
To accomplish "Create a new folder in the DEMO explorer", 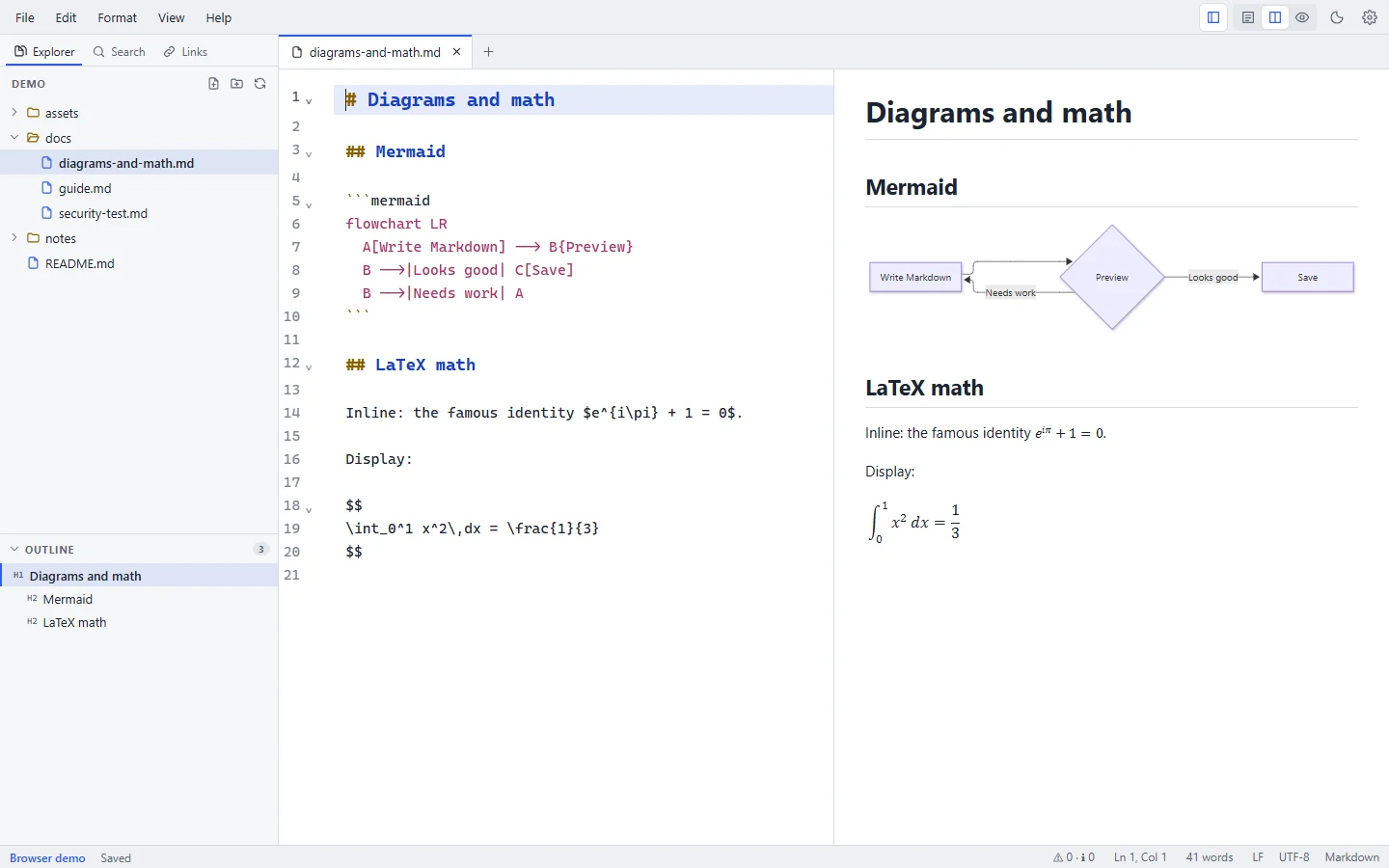I will 237,84.
